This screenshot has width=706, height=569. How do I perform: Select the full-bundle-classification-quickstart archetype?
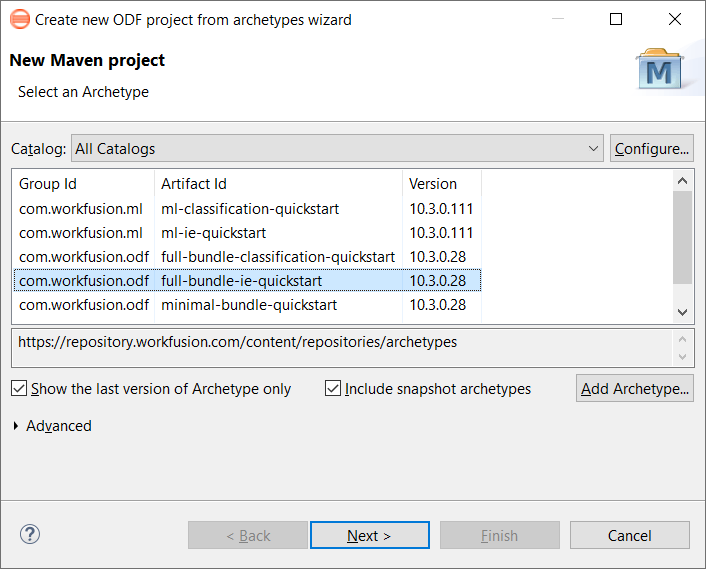247,257
